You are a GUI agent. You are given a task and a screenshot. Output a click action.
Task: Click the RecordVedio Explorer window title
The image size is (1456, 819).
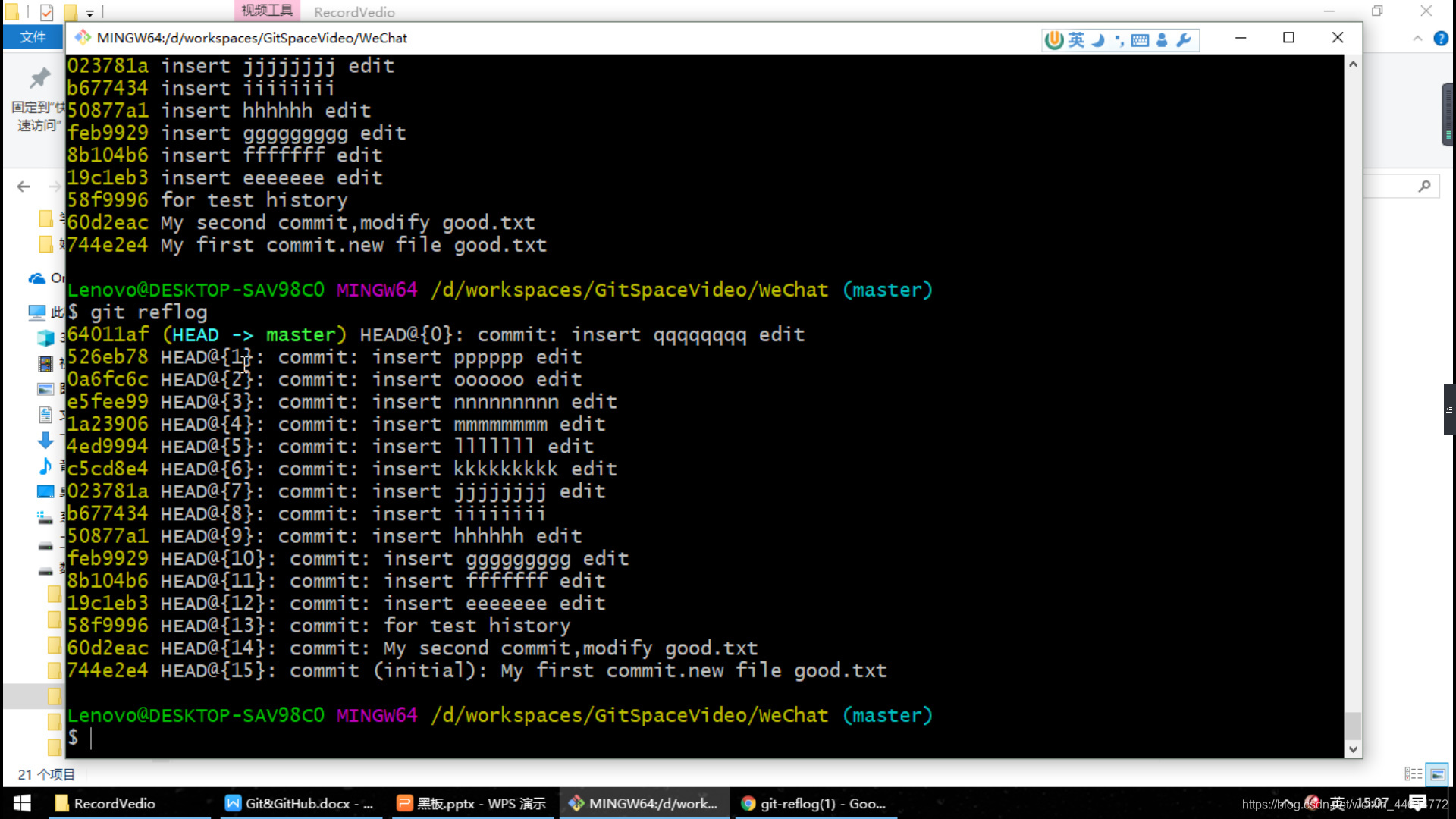[354, 12]
